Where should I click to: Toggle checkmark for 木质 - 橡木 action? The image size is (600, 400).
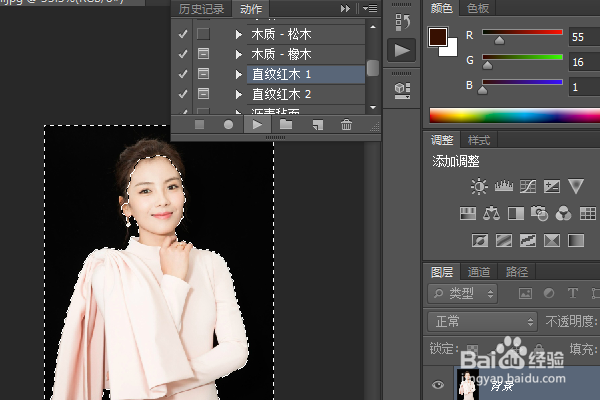(183, 54)
